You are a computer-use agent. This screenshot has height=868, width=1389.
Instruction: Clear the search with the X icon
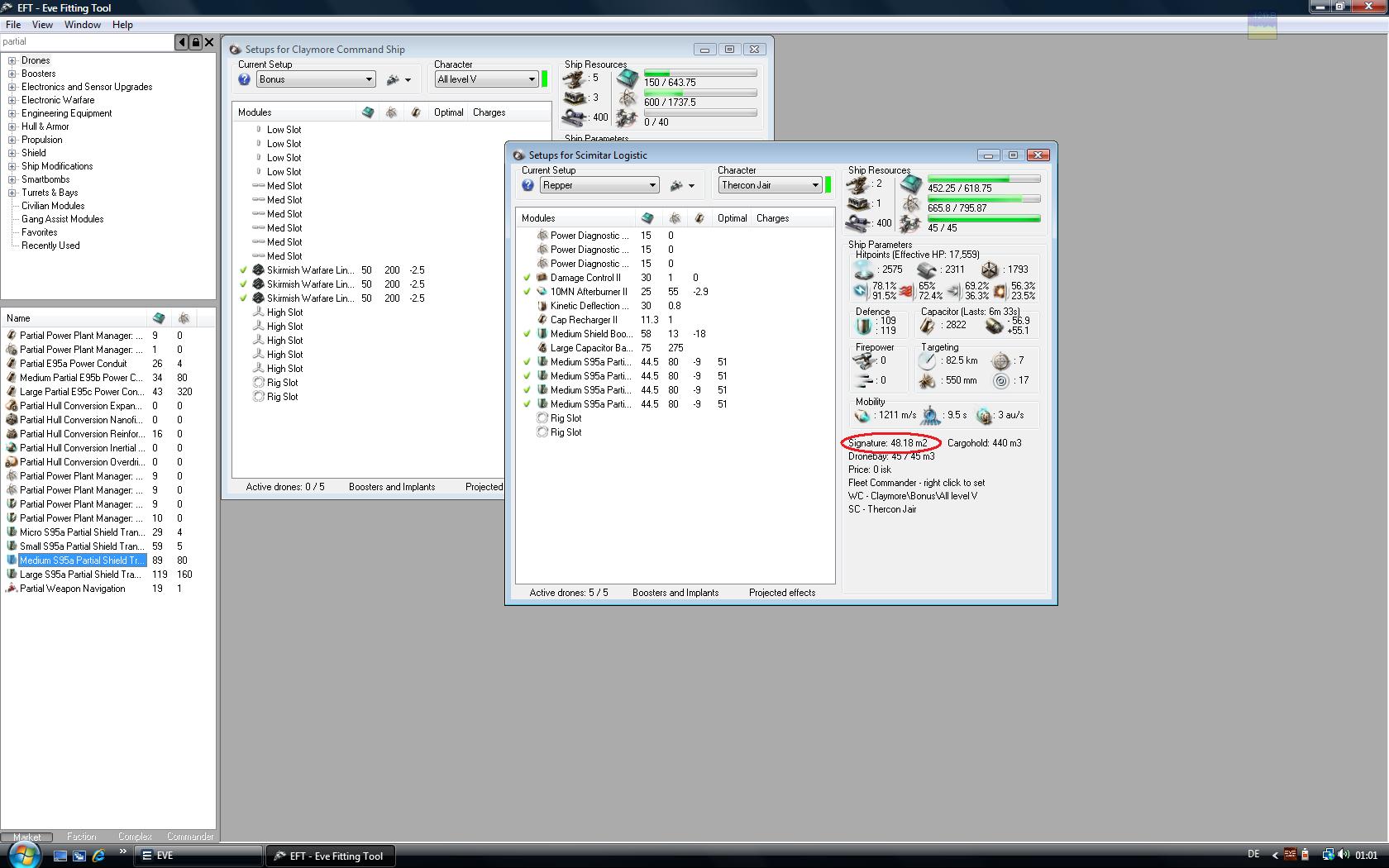coord(209,42)
